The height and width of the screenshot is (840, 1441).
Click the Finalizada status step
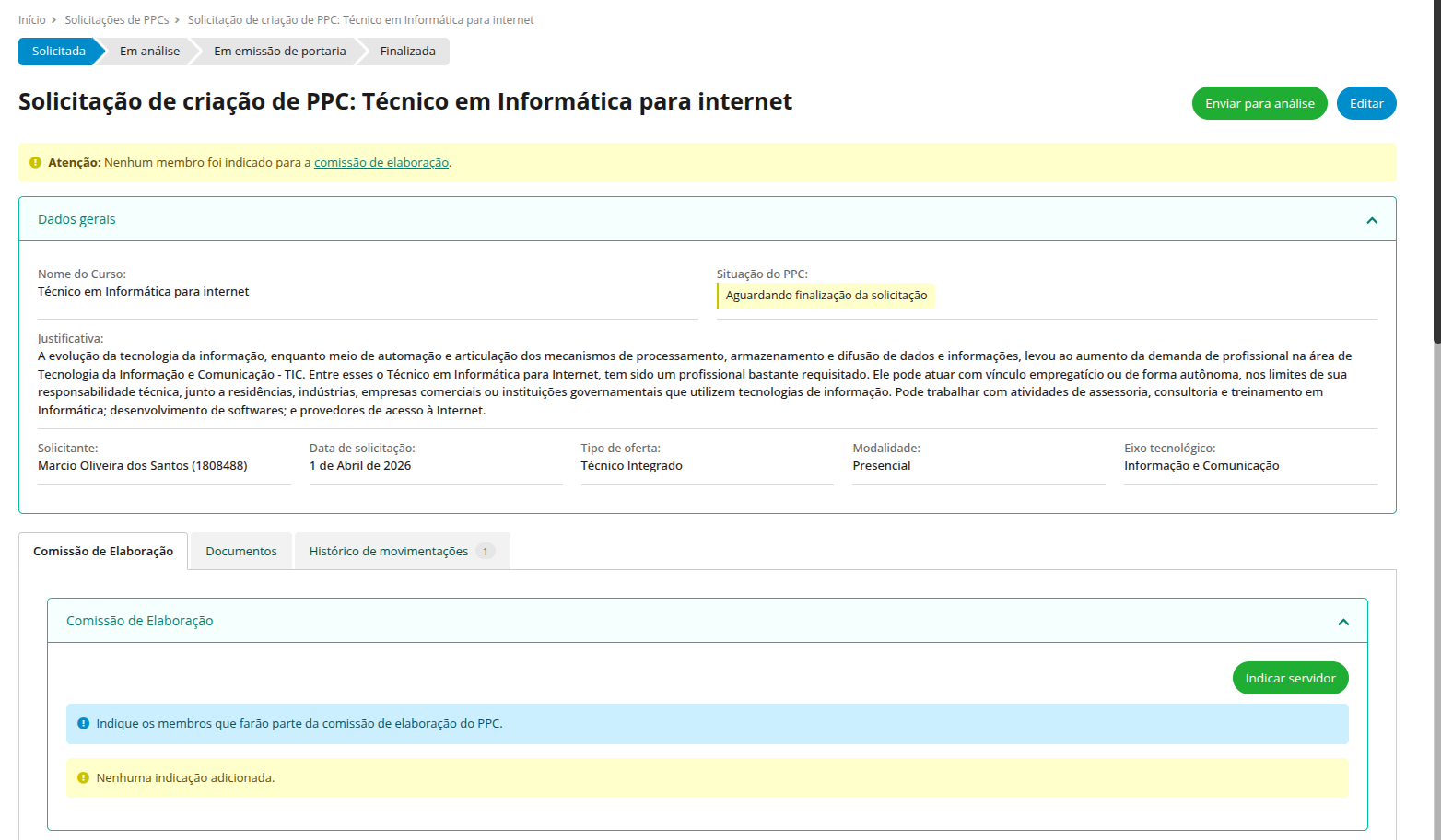[407, 52]
